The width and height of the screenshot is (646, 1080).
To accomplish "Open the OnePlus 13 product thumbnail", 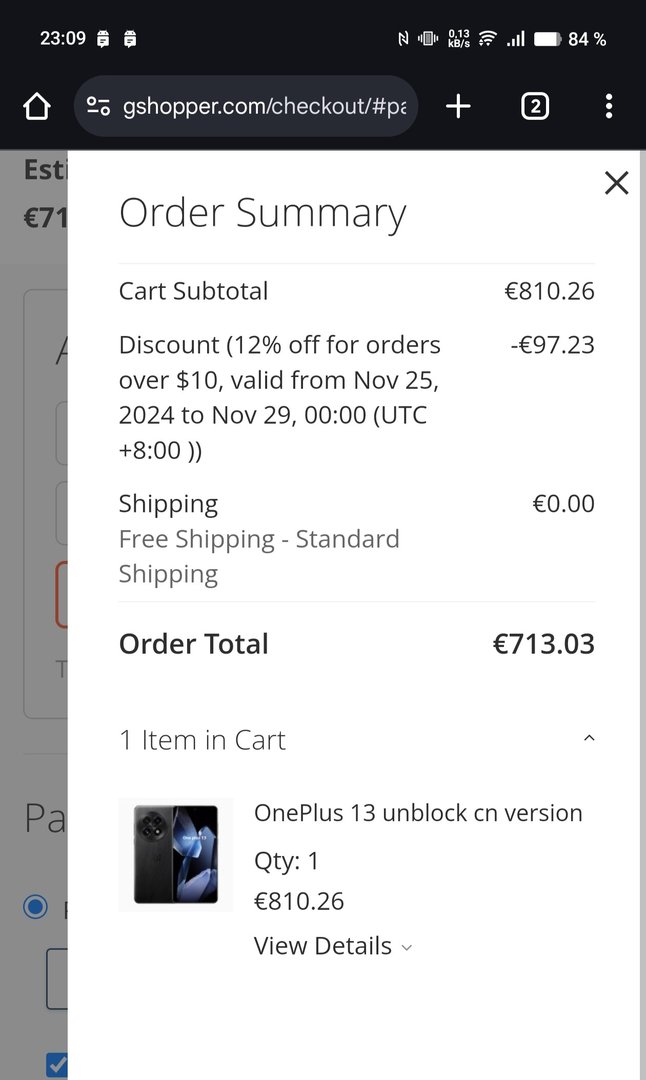I will [x=176, y=855].
